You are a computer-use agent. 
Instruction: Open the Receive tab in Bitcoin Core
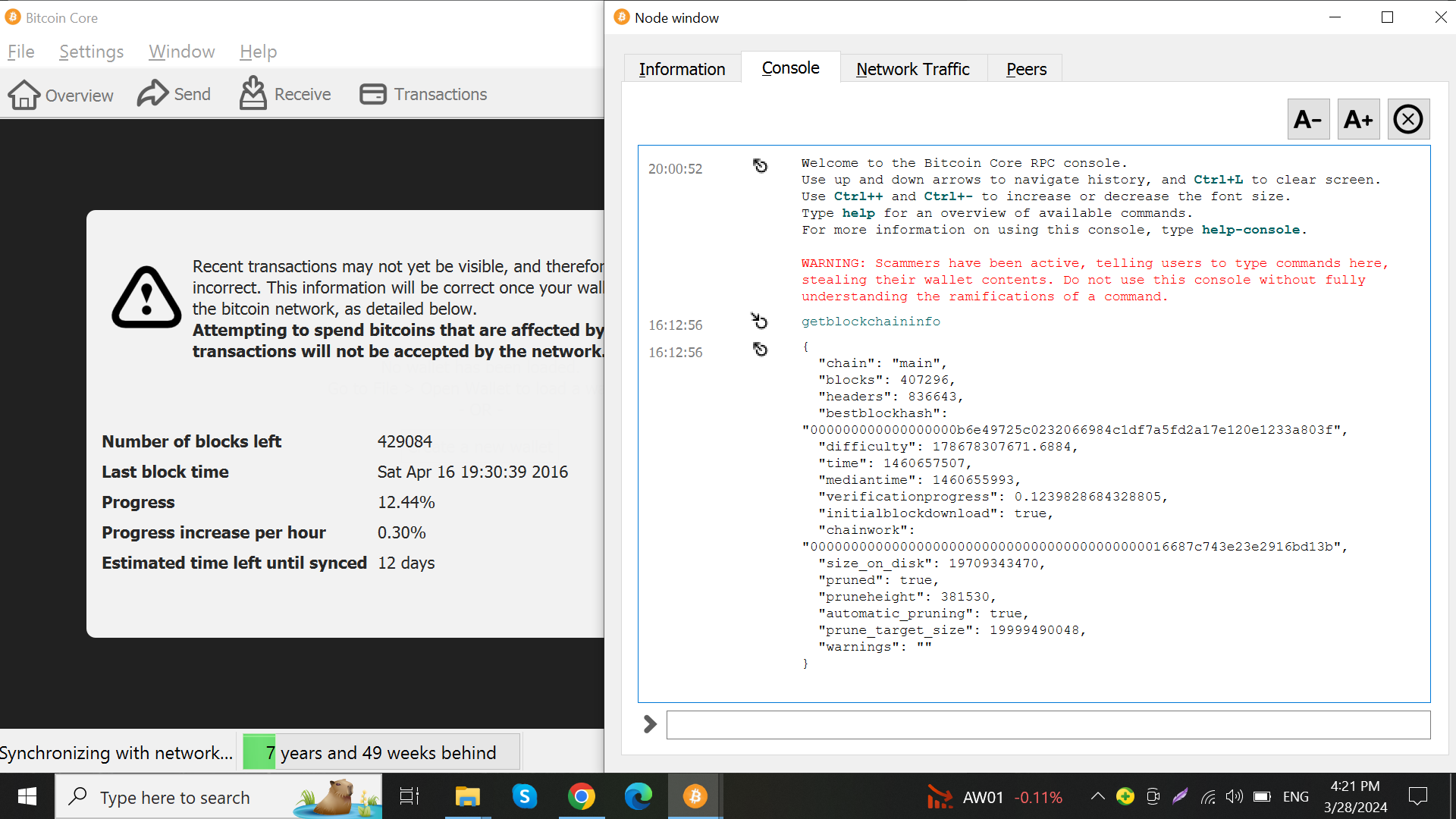pyautogui.click(x=285, y=94)
